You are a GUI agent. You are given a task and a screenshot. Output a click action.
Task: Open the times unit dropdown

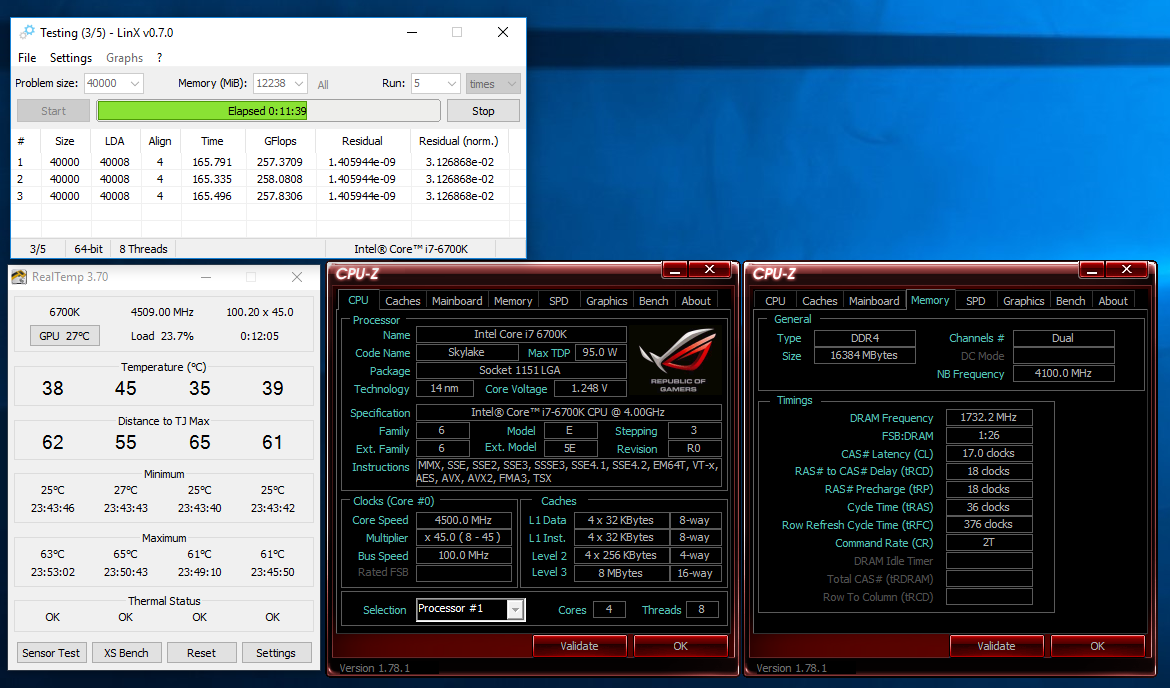coord(492,84)
